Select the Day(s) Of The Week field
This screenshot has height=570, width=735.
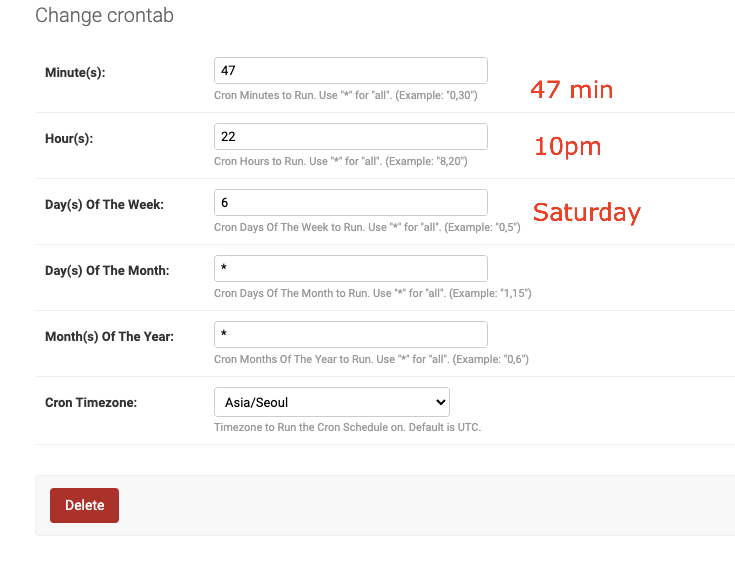point(351,203)
